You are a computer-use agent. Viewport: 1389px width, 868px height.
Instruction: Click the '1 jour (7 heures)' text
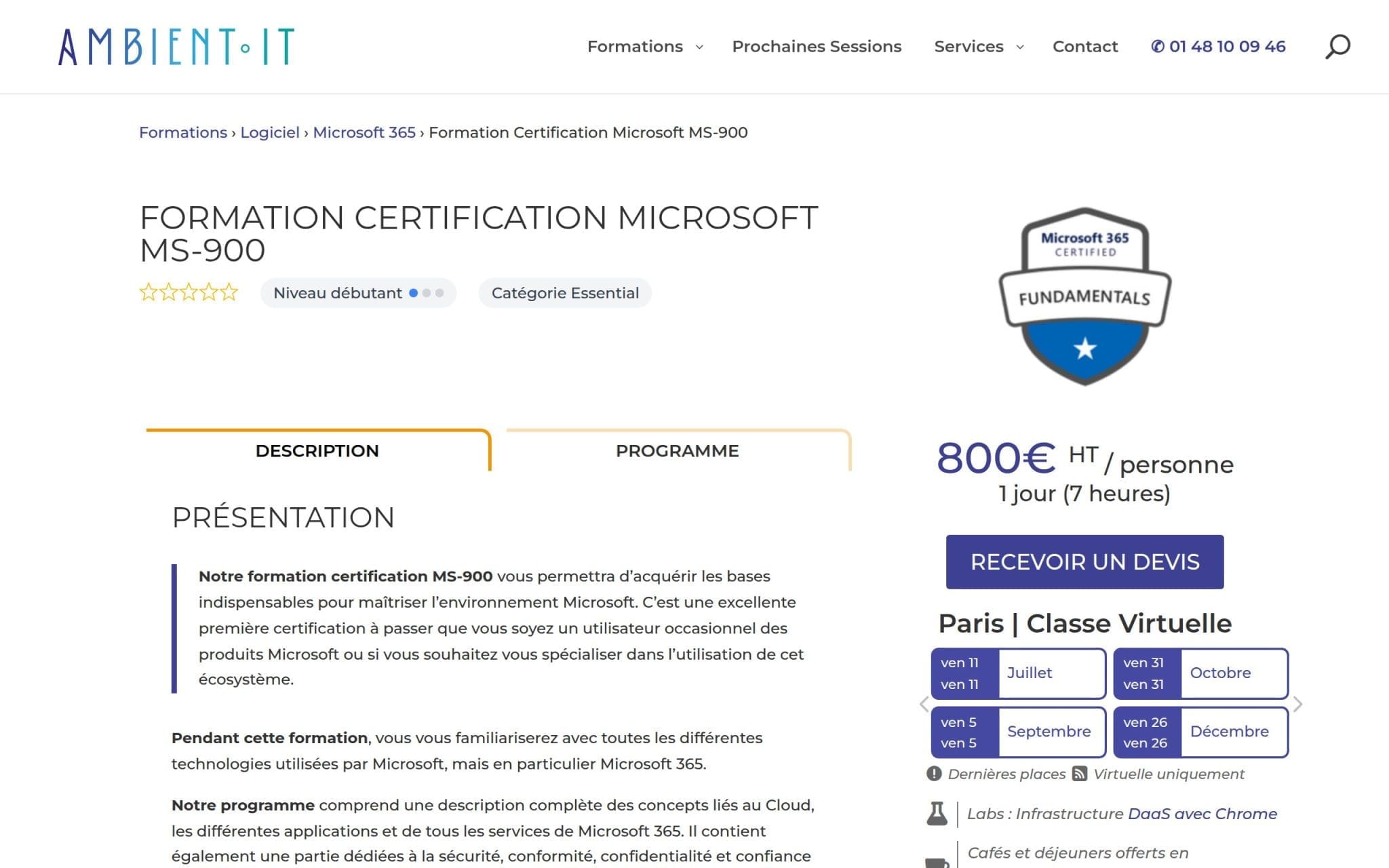tap(1084, 493)
